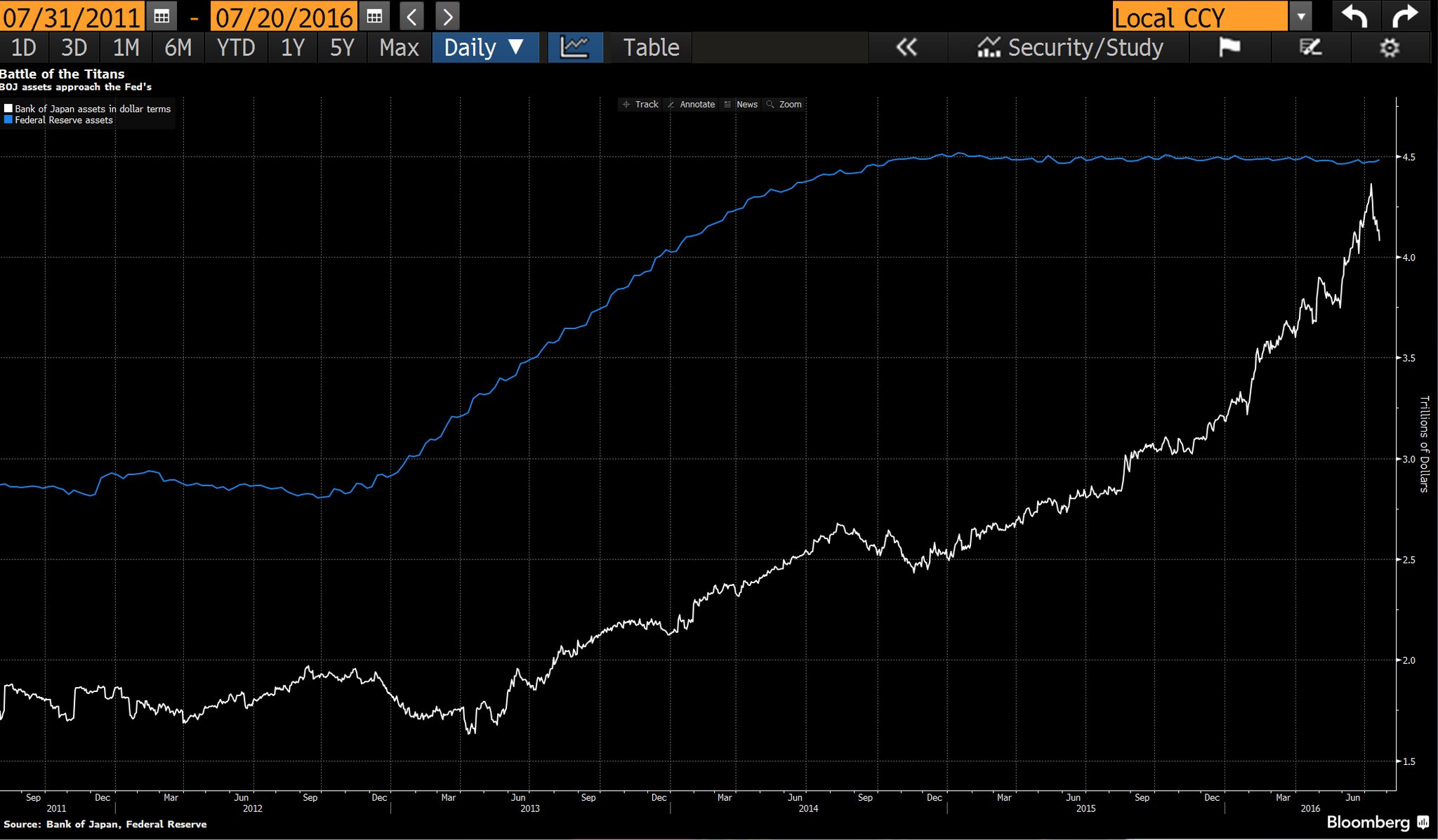Open the Local CCY dropdown arrow
Screen dimensions: 1438x840
(x=1300, y=16)
